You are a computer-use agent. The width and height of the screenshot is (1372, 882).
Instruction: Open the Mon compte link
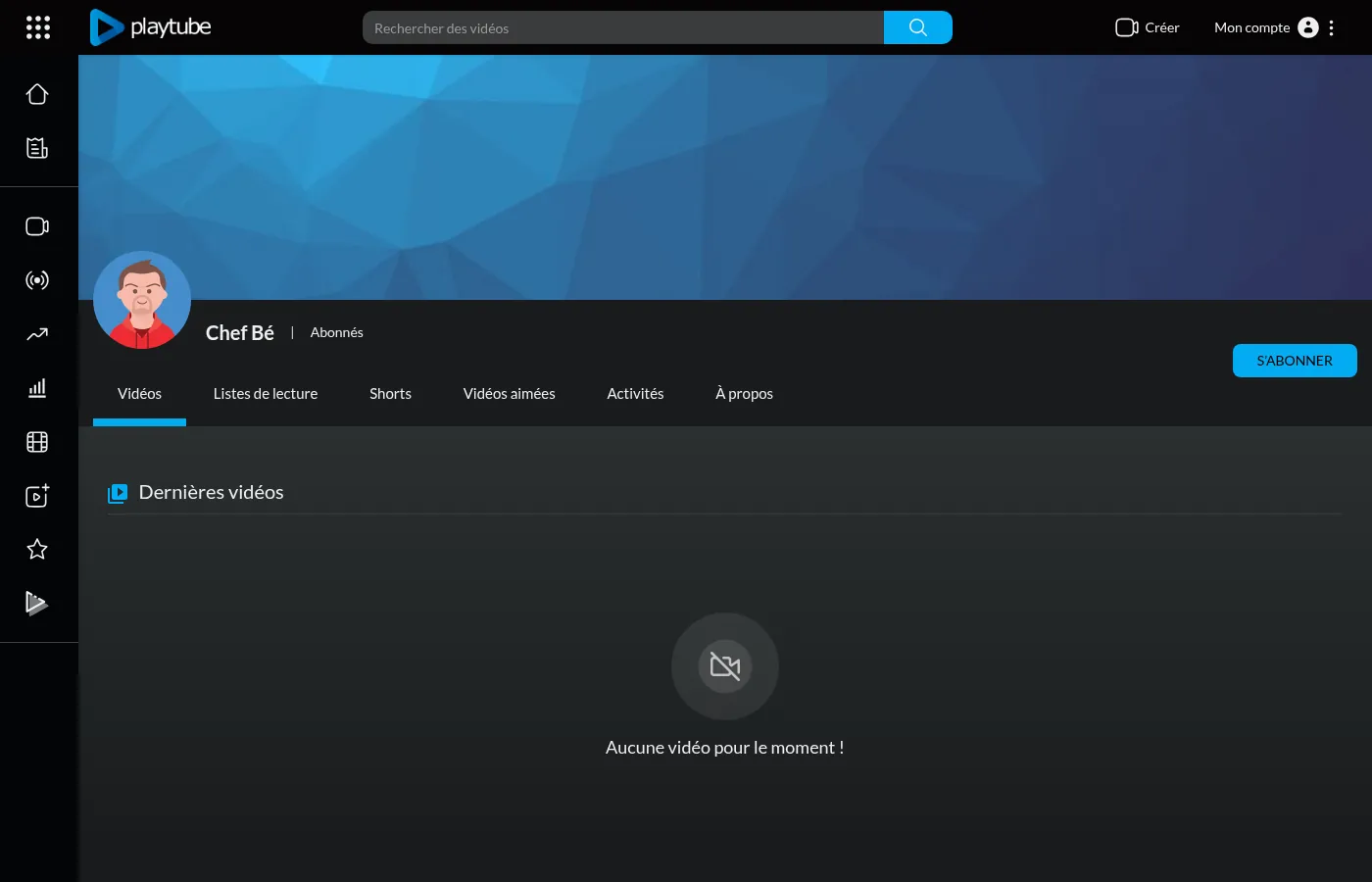(1251, 27)
